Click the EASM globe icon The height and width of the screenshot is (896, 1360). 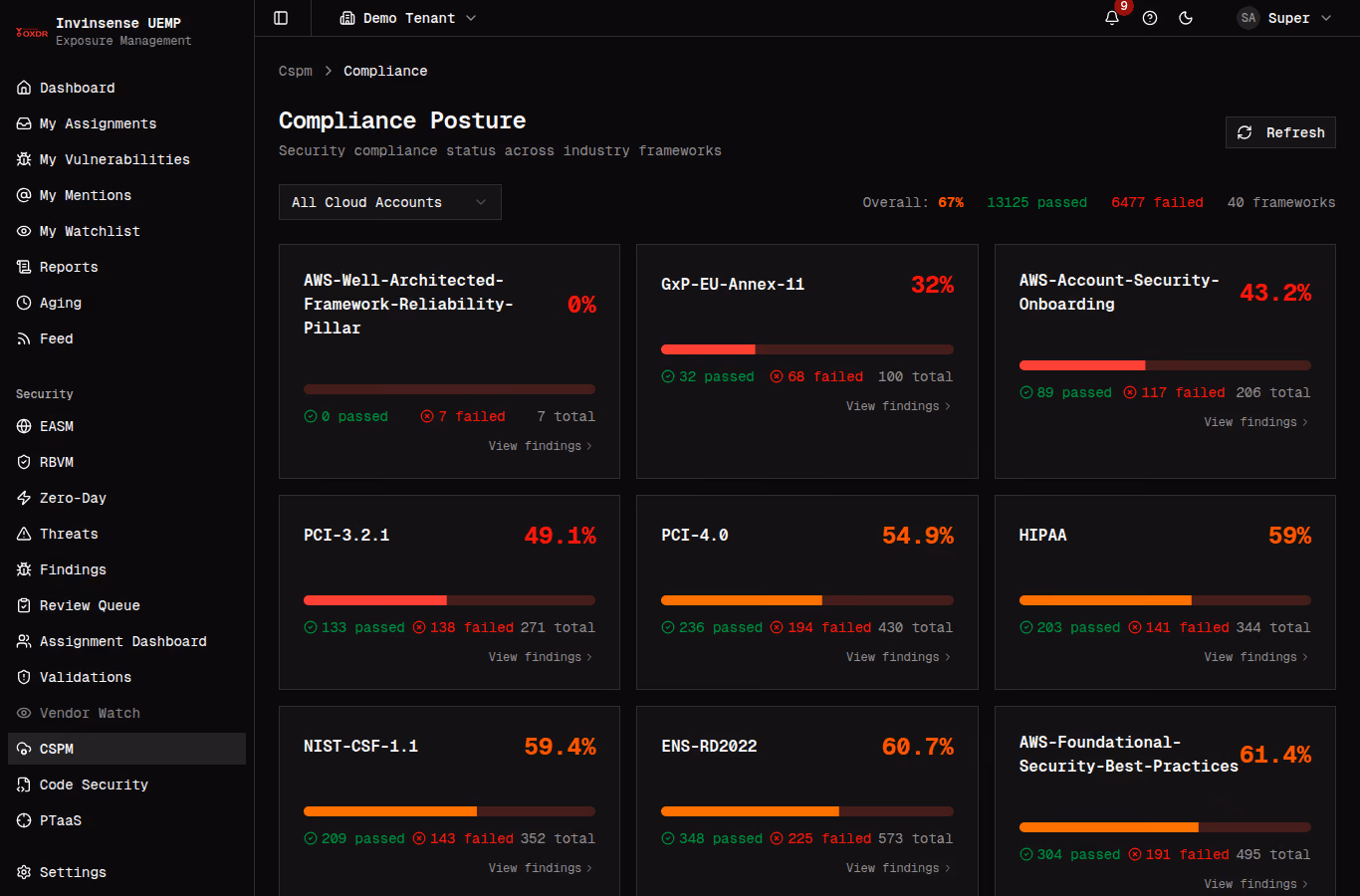pyautogui.click(x=24, y=426)
